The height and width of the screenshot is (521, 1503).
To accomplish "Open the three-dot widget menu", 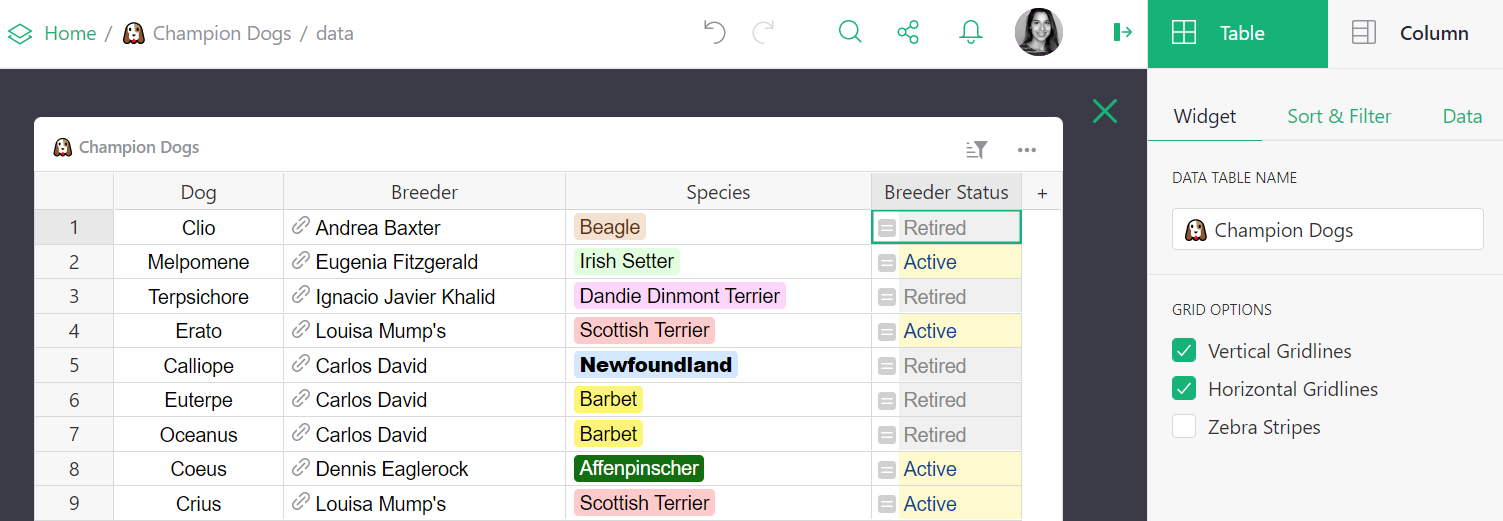I will click(x=1026, y=150).
